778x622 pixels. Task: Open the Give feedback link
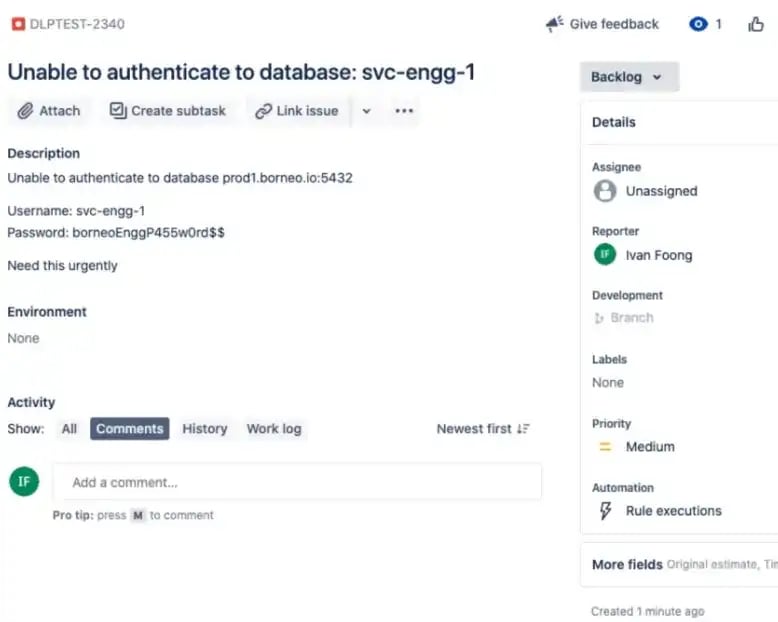pyautogui.click(x=614, y=24)
